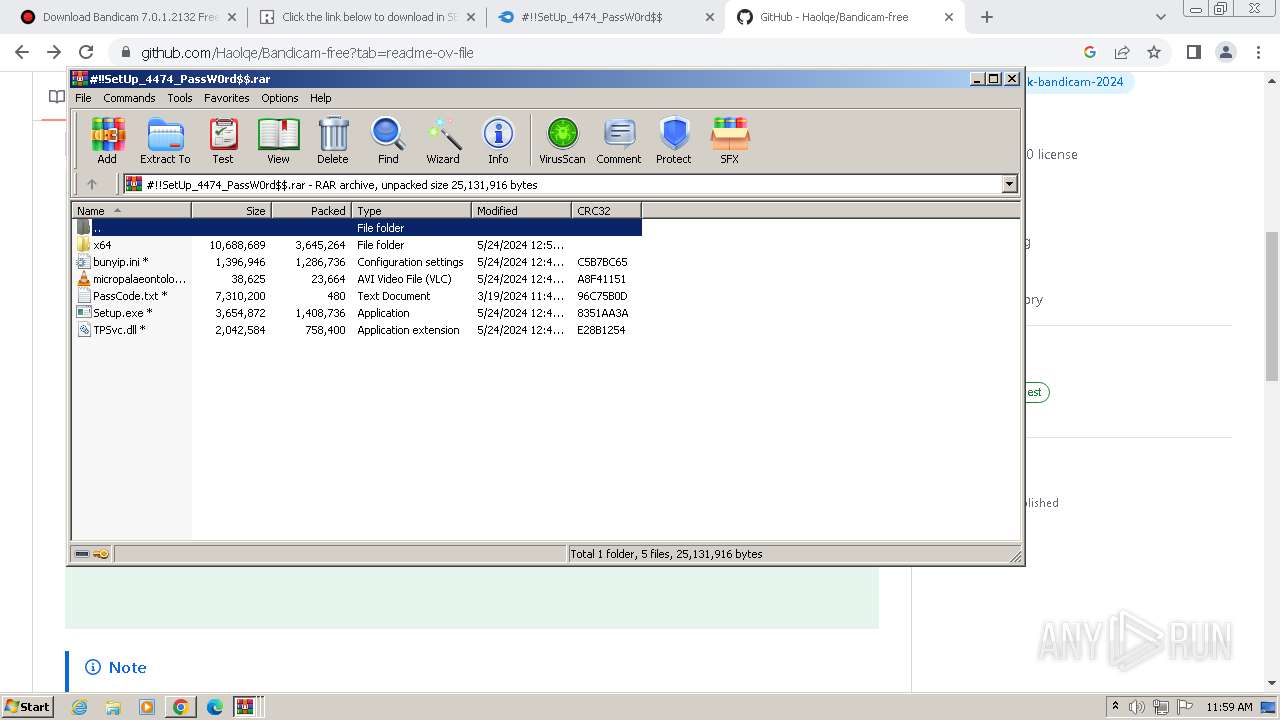Click the Comment icon
The image size is (1280, 720).
[619, 140]
